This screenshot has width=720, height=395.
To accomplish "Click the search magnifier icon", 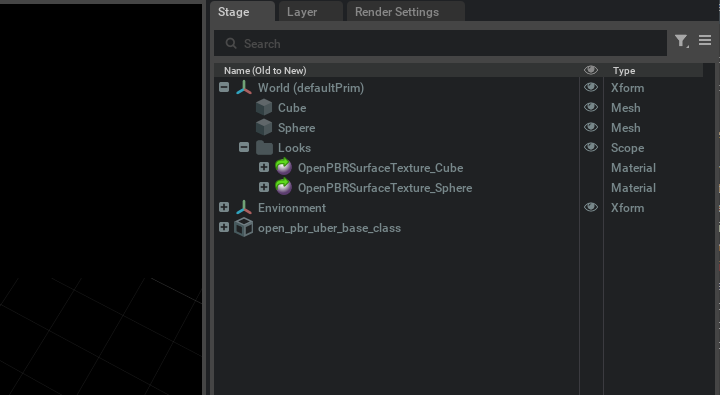I will pyautogui.click(x=231, y=44).
